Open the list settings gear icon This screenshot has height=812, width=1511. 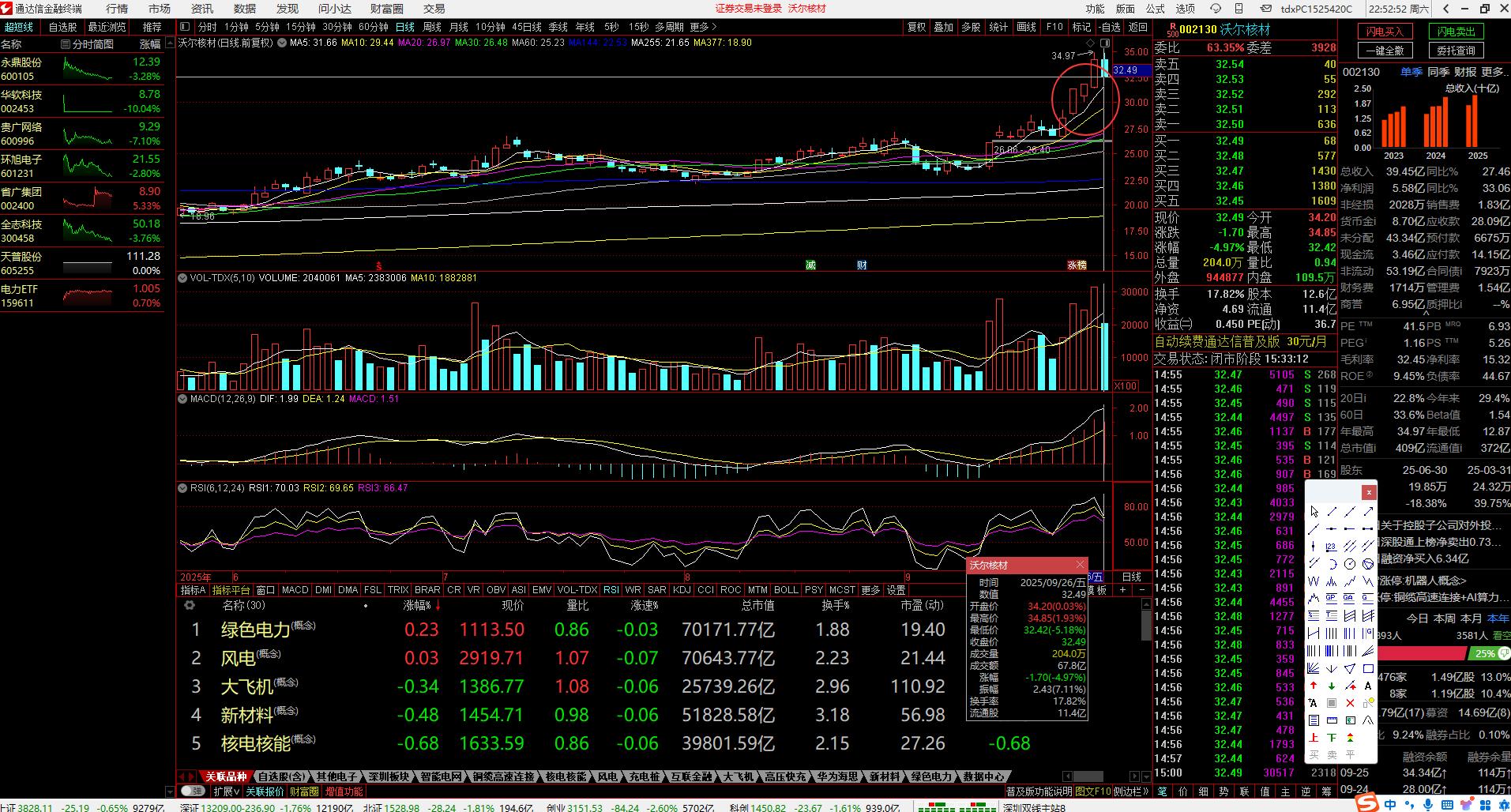point(190,605)
